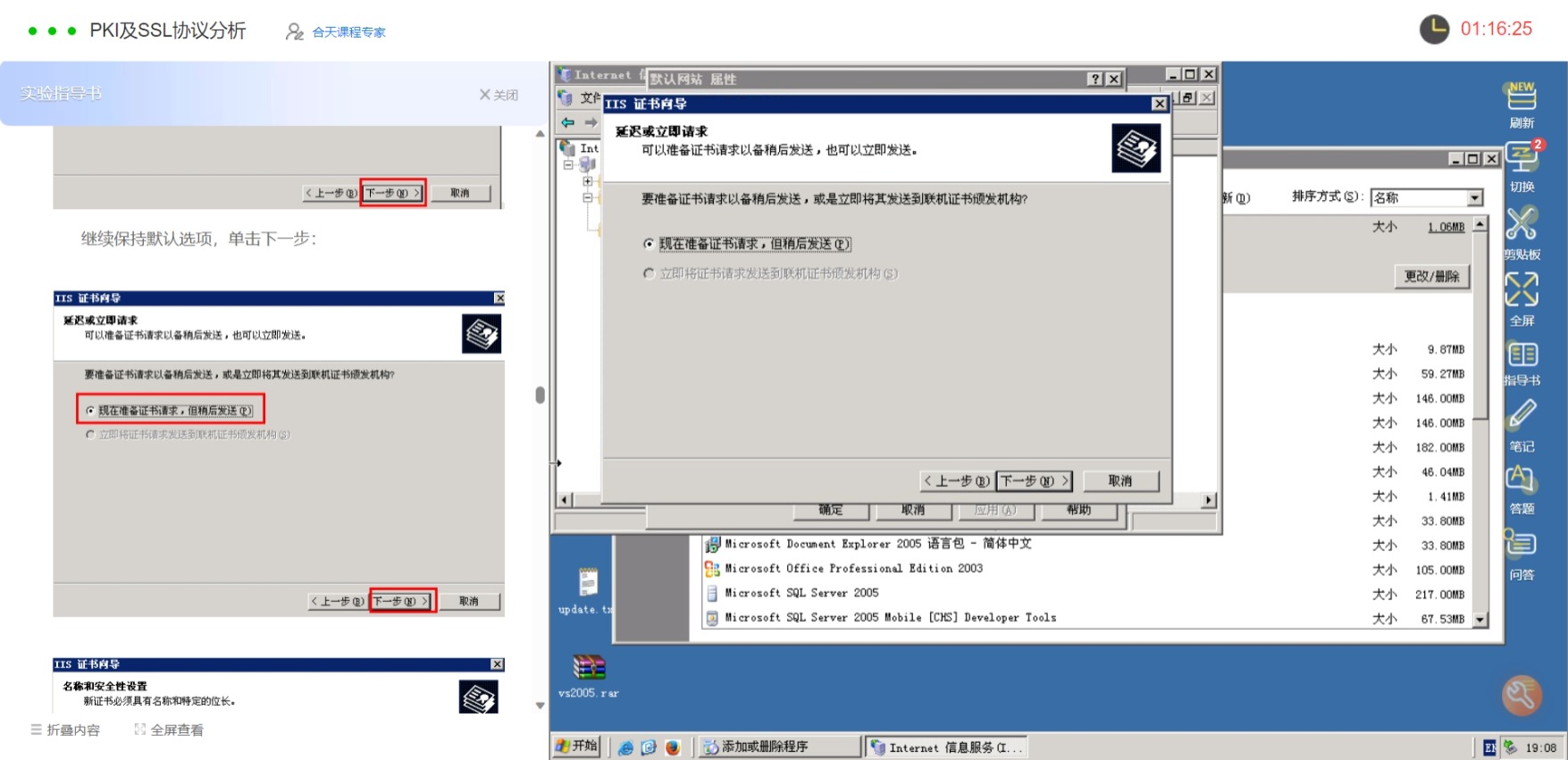The width and height of the screenshot is (1568, 760).
Task: Click 取消 in the IIS certificate wizard
Action: click(x=1120, y=481)
